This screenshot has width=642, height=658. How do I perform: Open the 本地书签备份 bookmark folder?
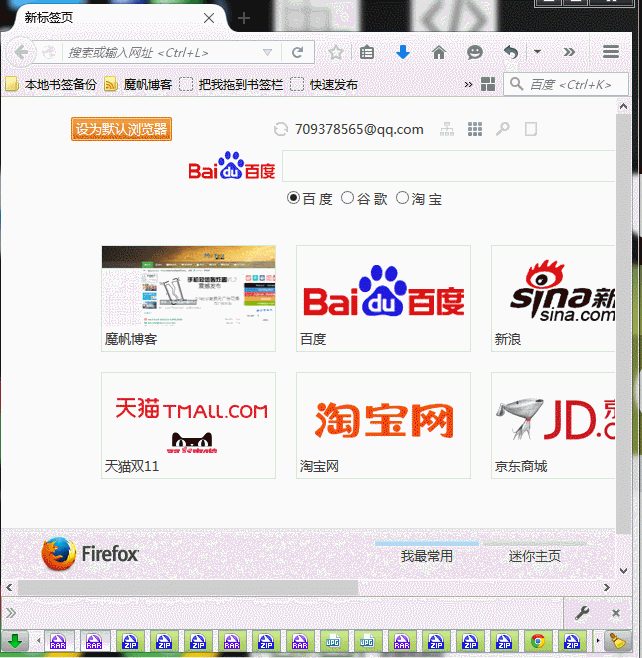click(51, 84)
